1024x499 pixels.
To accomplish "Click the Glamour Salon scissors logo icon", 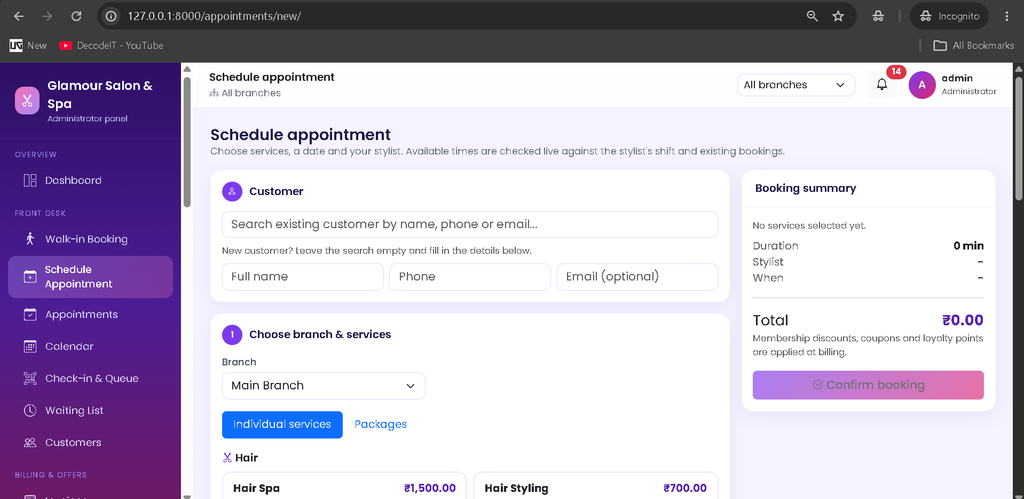I will (27, 101).
